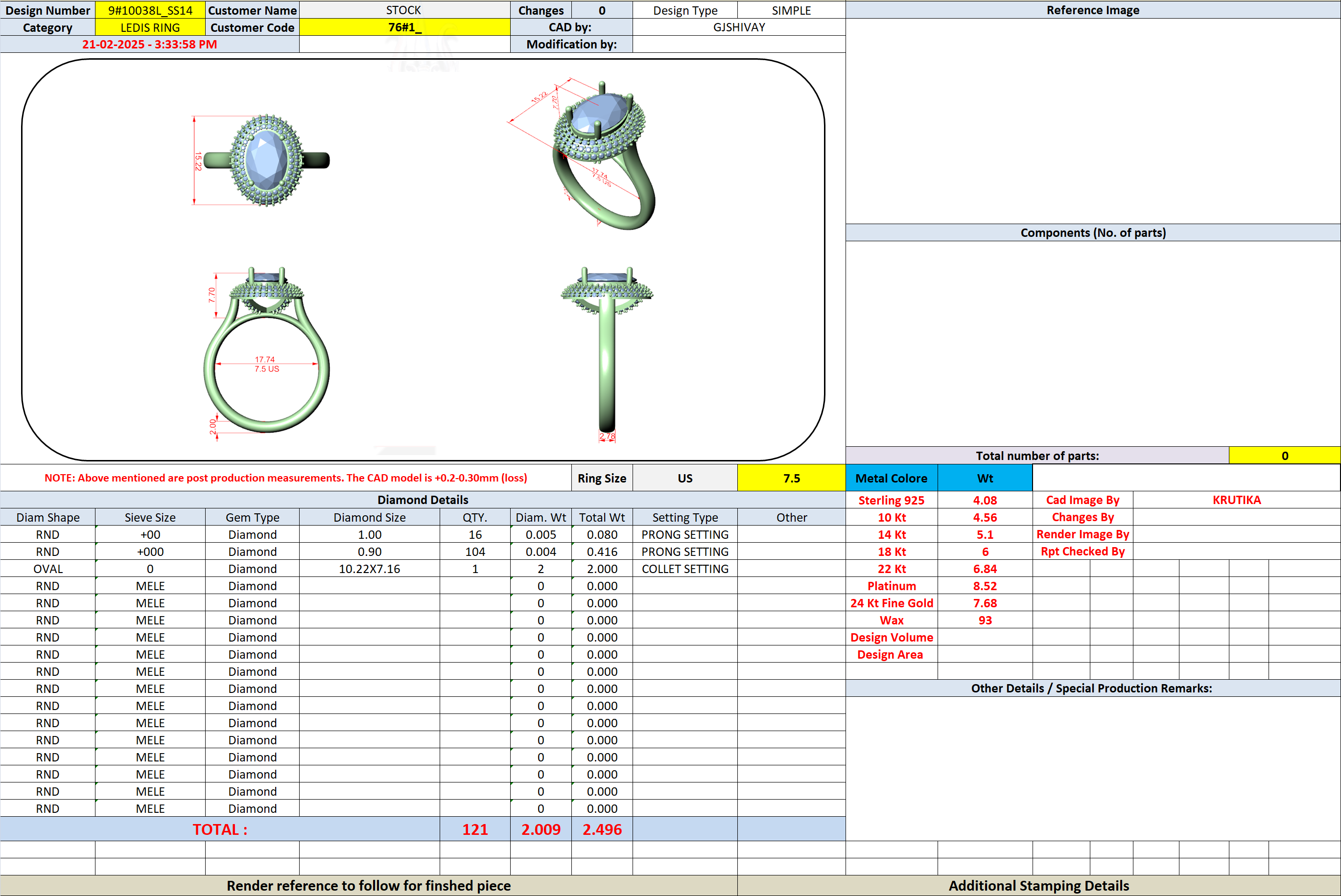Select the total weight 2.000 cell

602,569
